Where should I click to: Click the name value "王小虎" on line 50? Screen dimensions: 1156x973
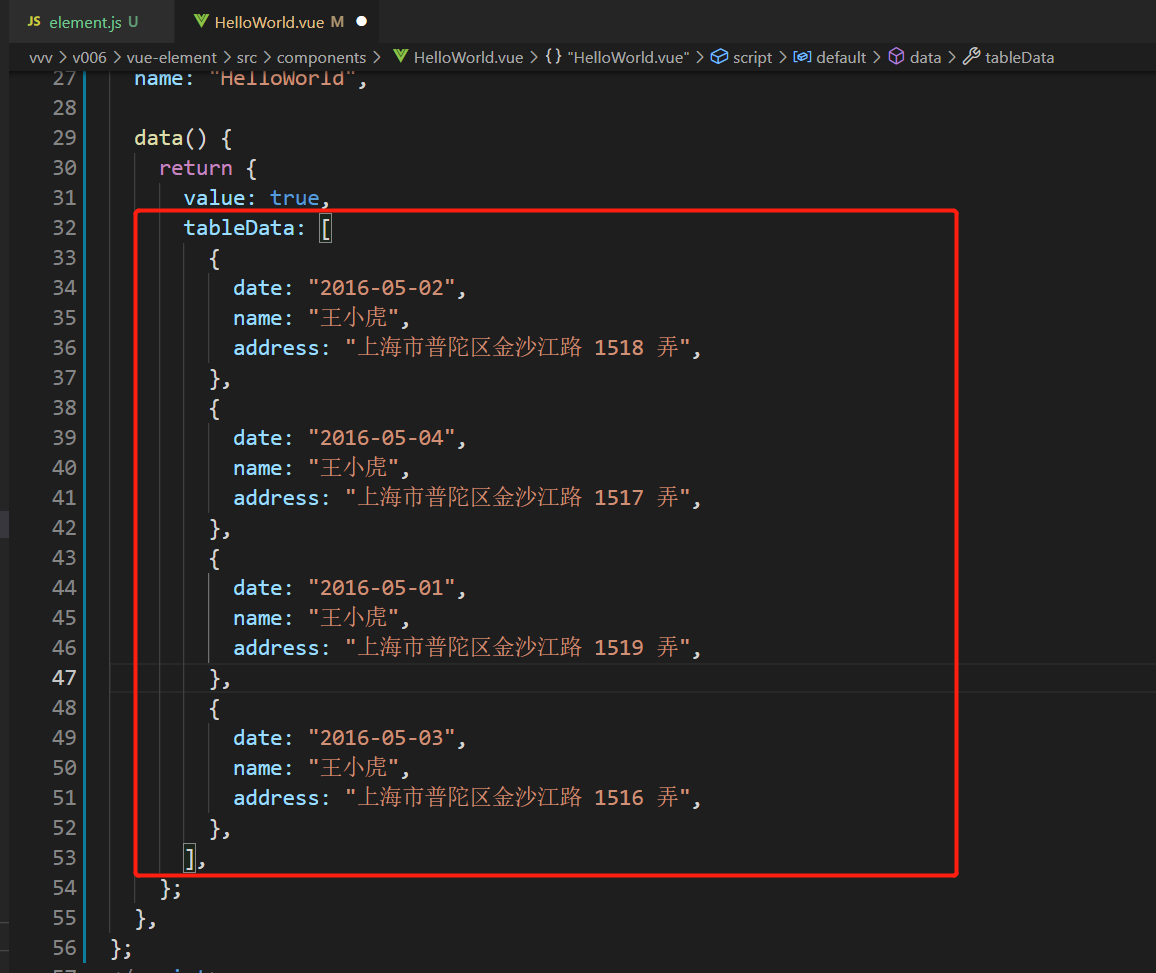[354, 767]
